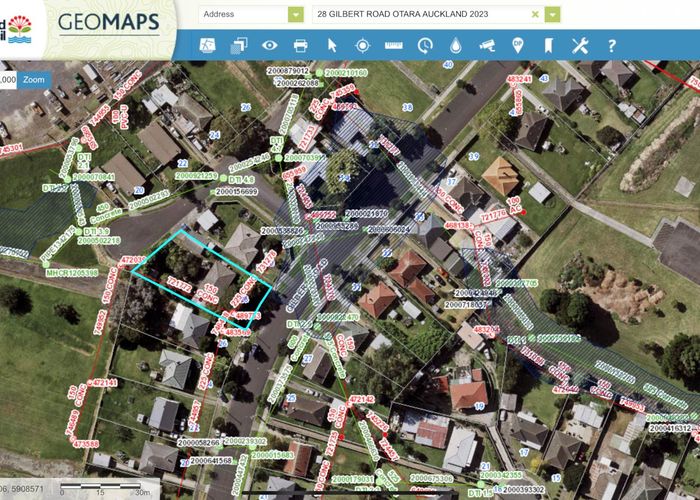Click the 2000718037 label
700x500 pixels.
point(467,304)
